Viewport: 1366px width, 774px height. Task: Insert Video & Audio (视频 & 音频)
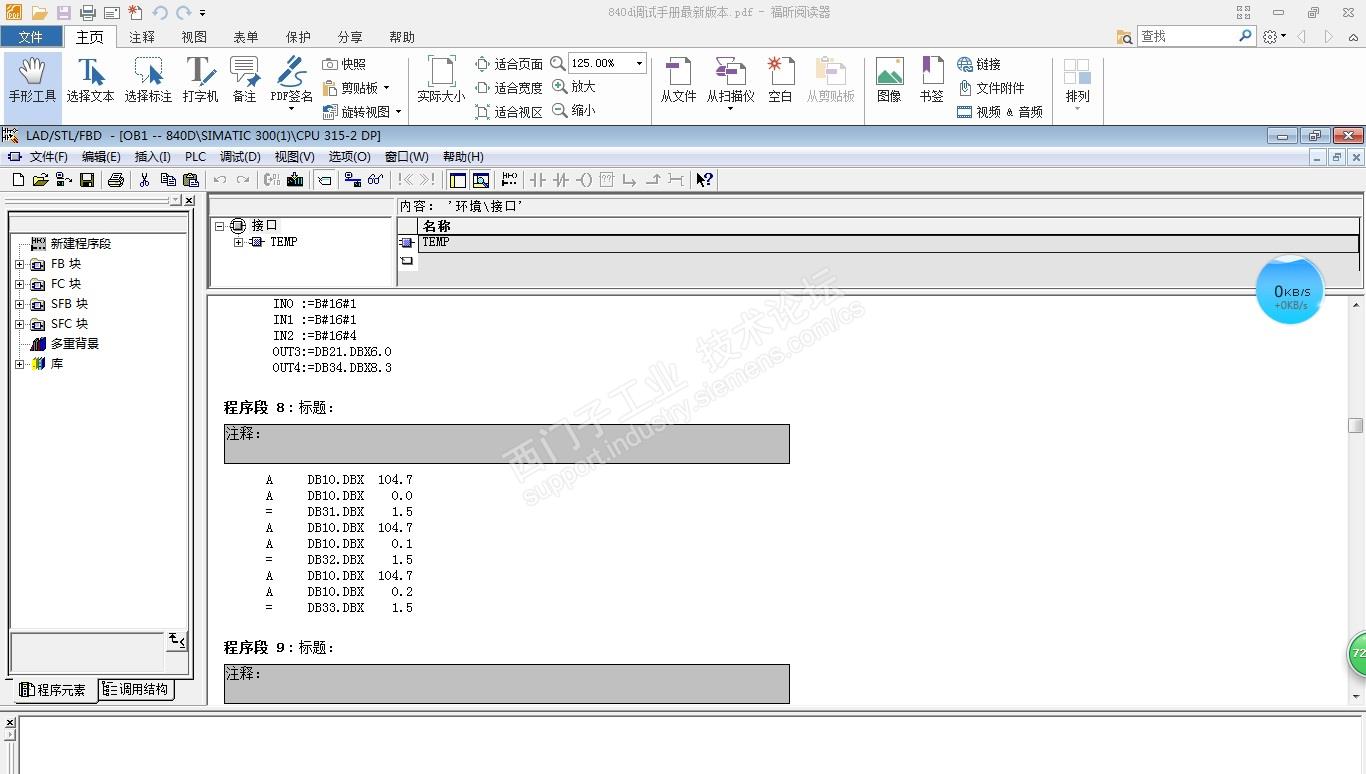[1000, 112]
